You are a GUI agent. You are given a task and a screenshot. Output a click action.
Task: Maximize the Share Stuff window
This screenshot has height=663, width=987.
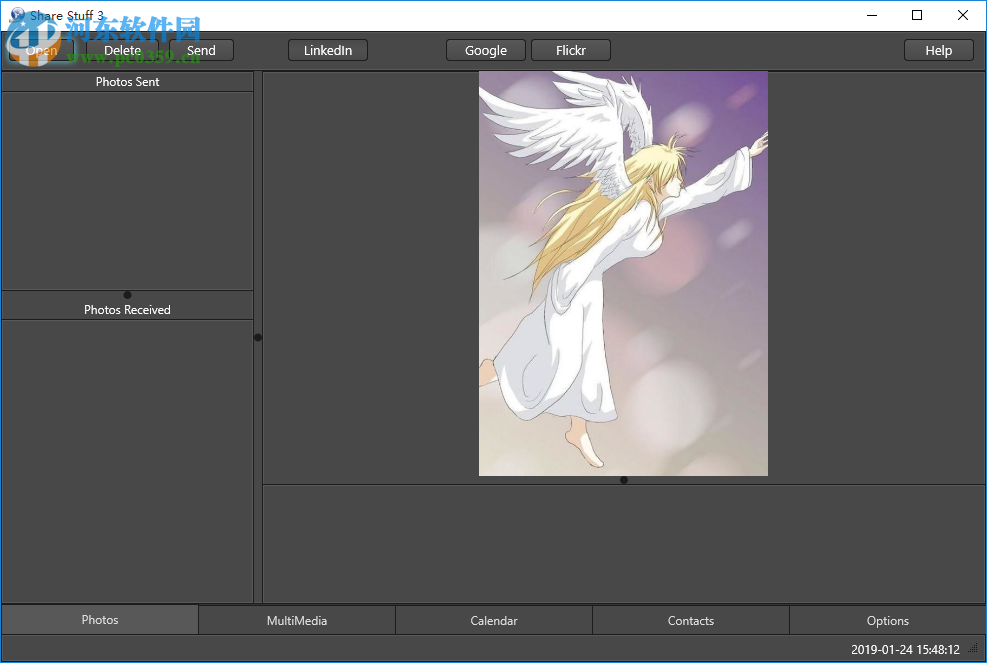(917, 15)
